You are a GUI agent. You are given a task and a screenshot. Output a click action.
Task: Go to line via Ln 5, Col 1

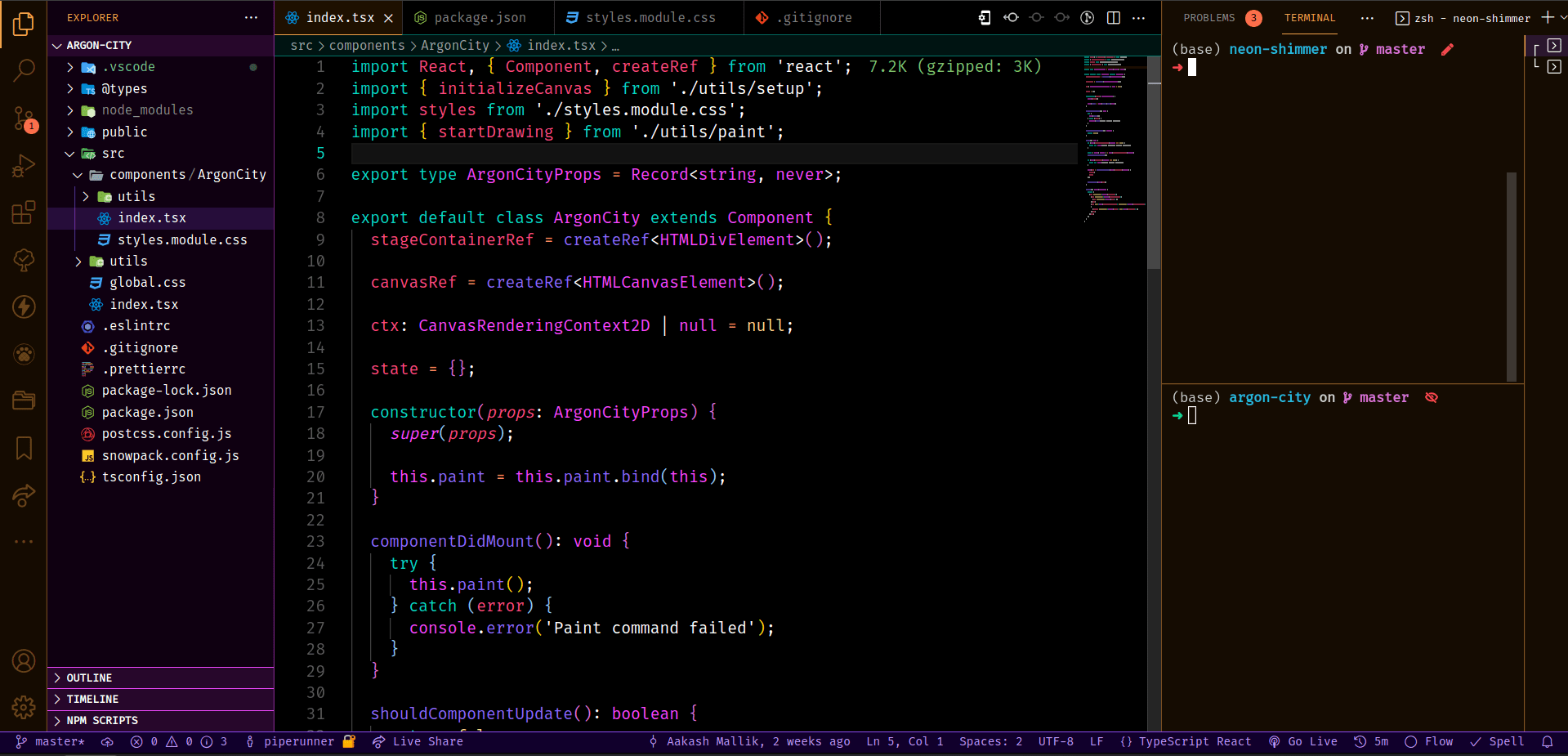click(x=905, y=742)
